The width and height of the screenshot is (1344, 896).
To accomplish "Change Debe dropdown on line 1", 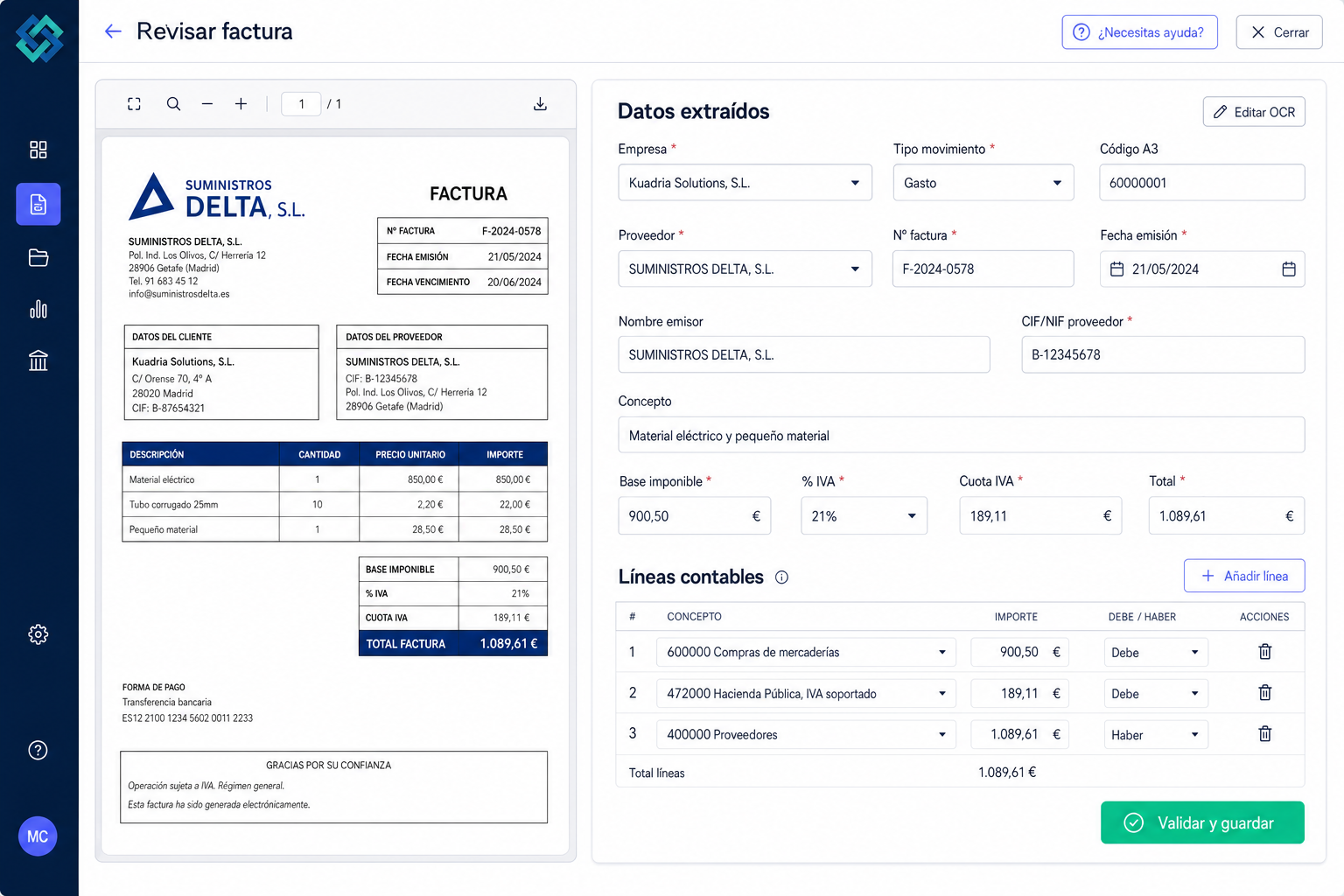I will [x=1156, y=653].
